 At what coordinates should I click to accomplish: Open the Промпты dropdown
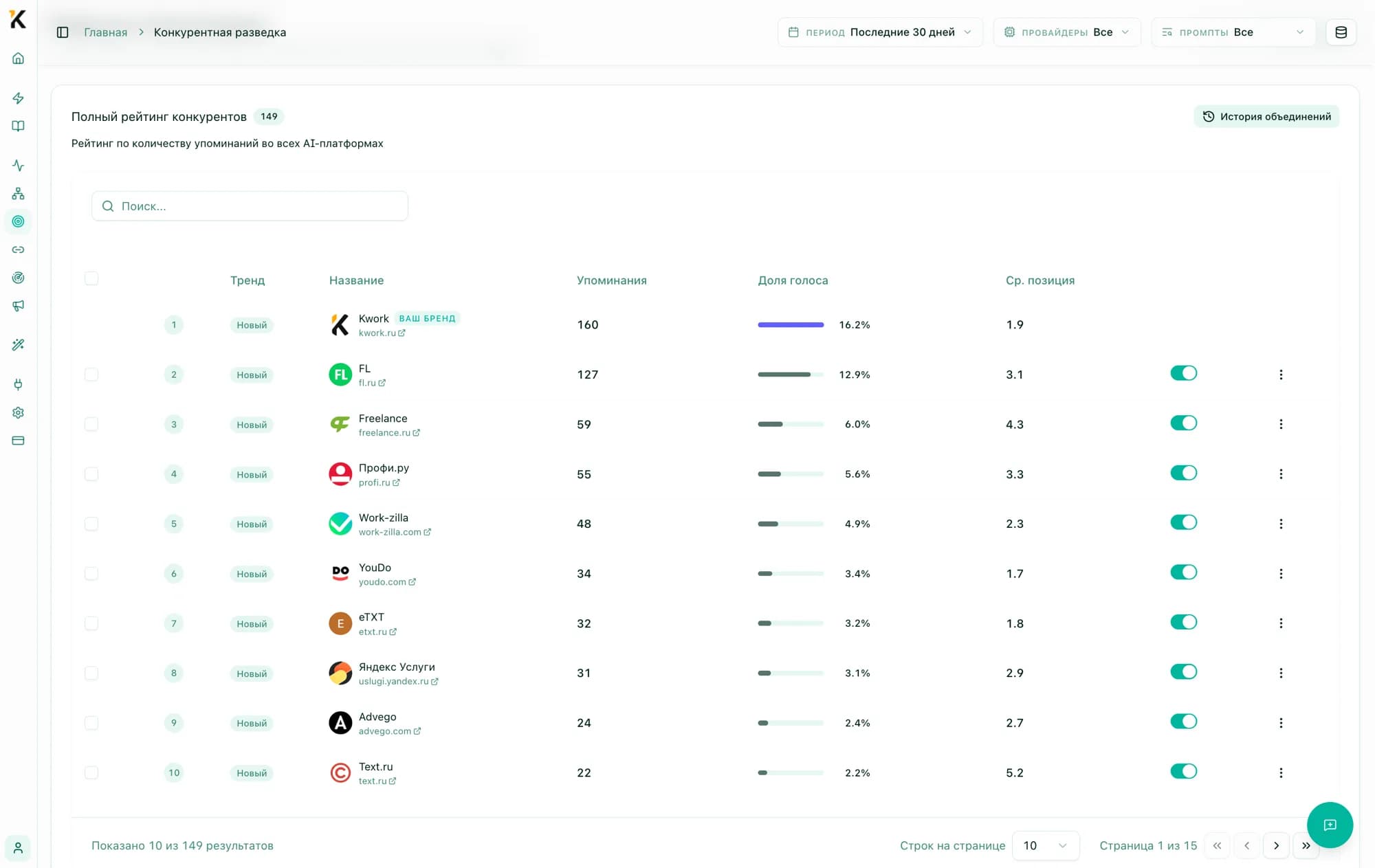pyautogui.click(x=1233, y=32)
